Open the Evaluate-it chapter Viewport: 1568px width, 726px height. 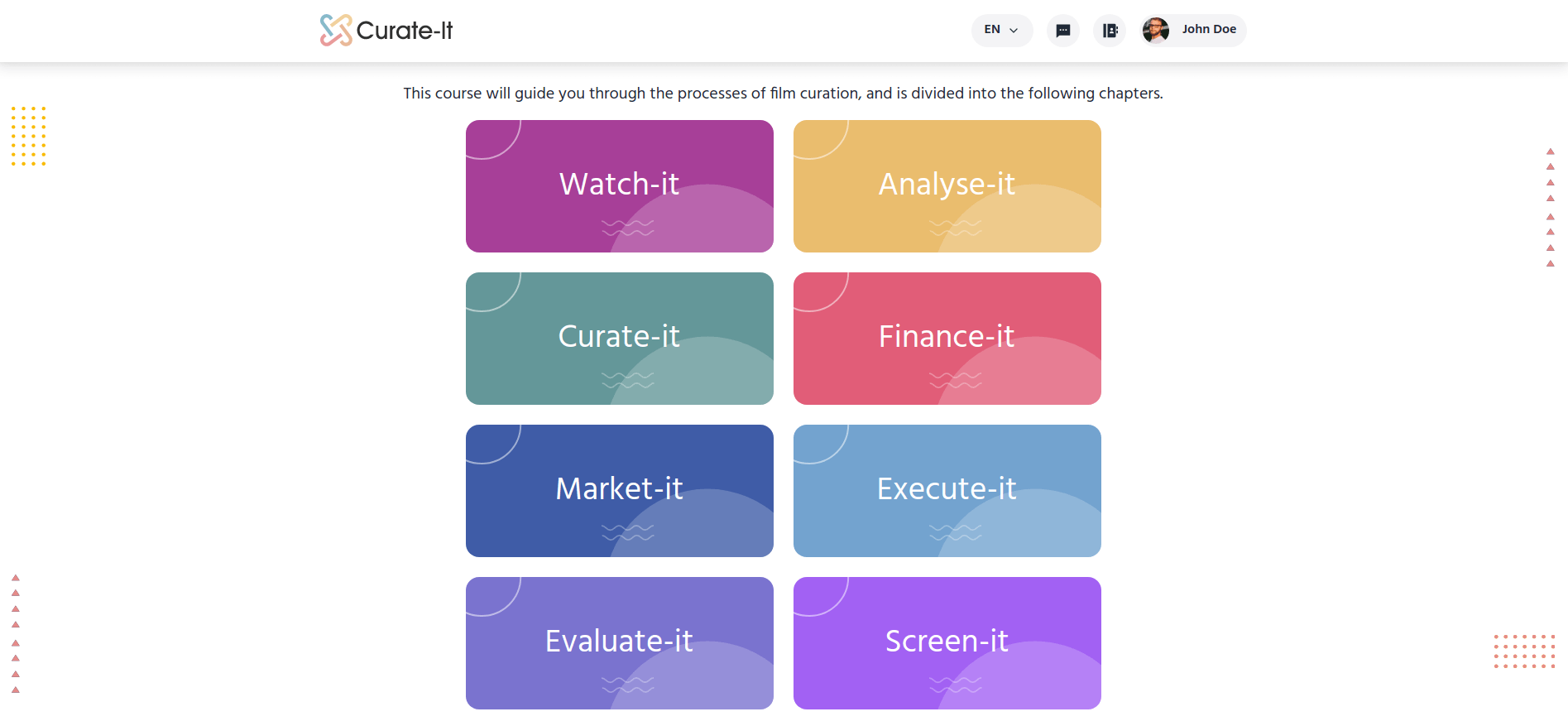click(619, 642)
